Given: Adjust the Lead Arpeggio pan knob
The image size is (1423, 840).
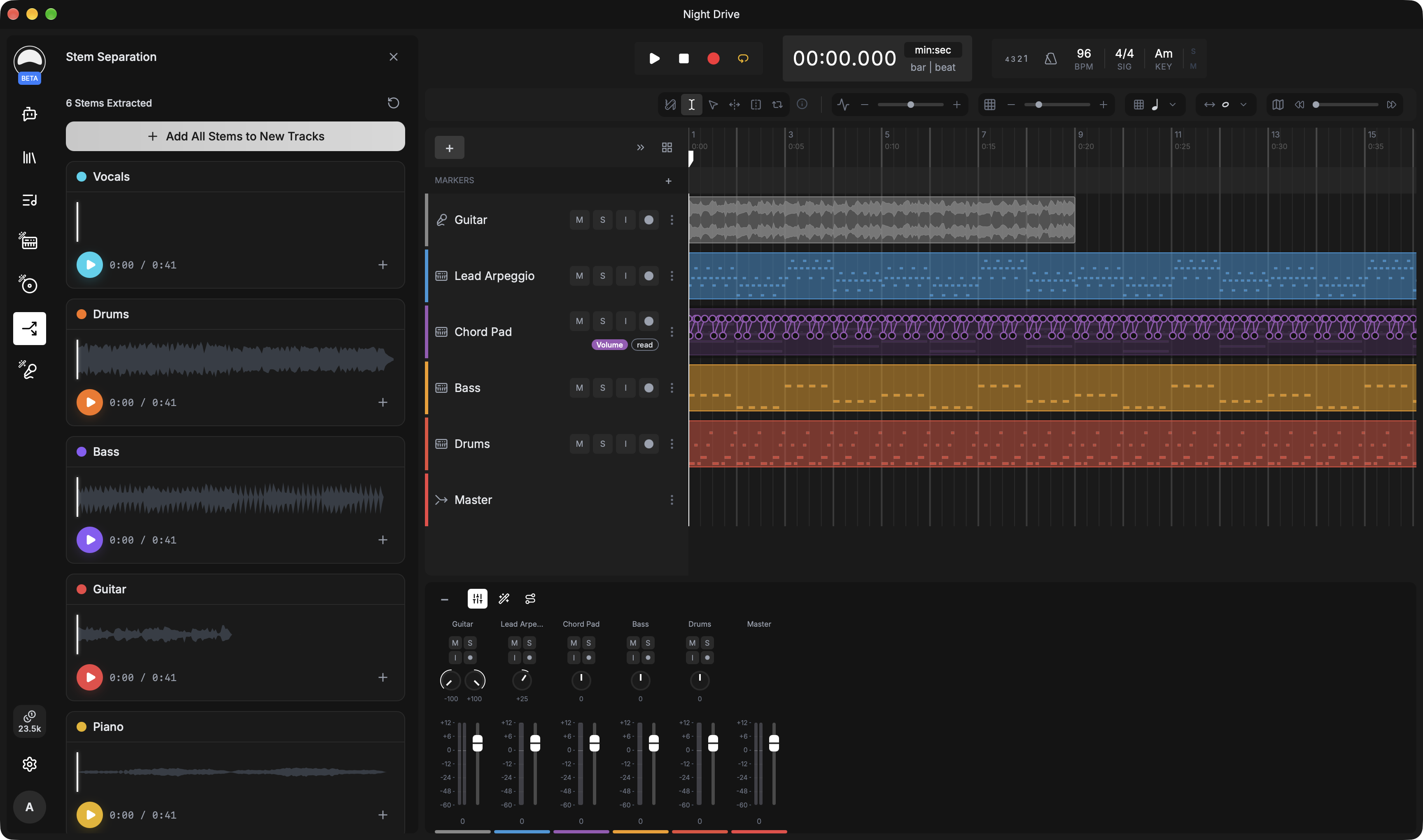Looking at the screenshot, I should (x=521, y=680).
